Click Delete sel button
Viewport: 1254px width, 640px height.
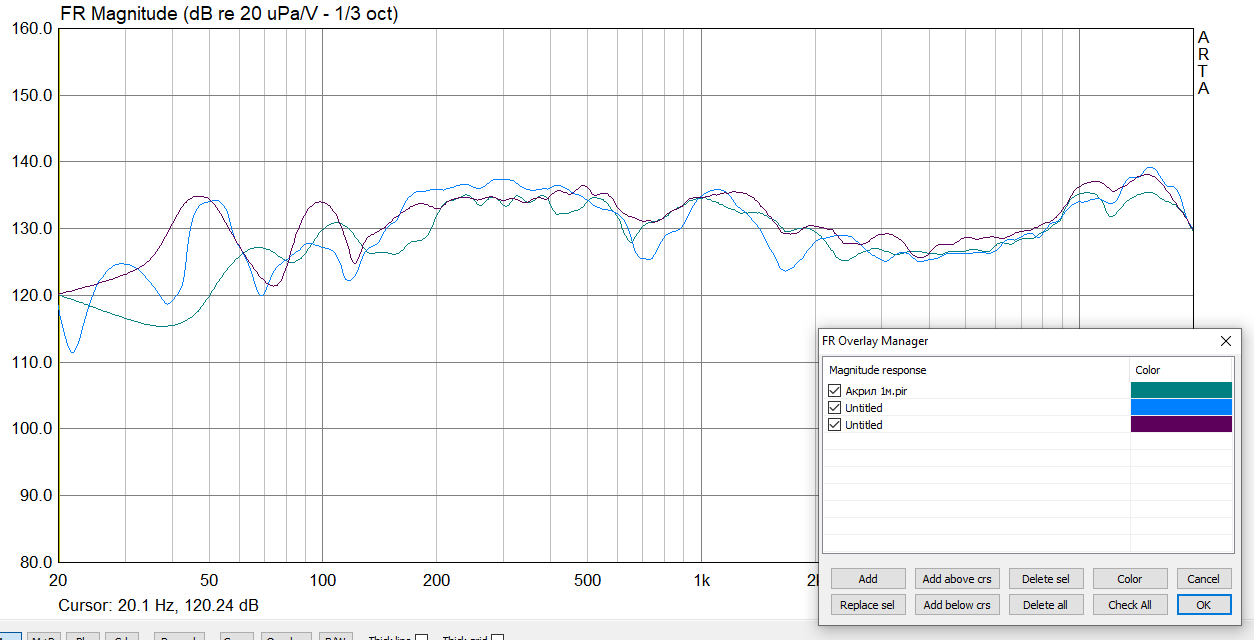(x=1046, y=579)
